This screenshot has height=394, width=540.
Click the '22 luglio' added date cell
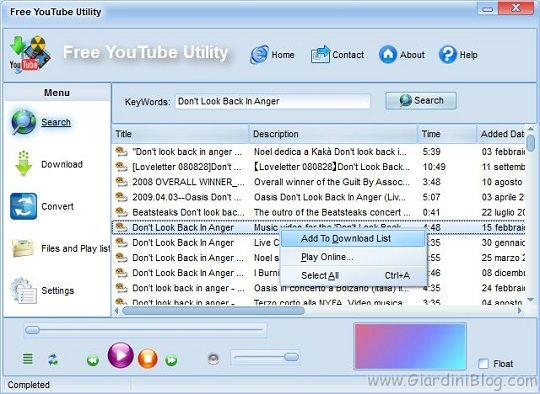coord(503,212)
